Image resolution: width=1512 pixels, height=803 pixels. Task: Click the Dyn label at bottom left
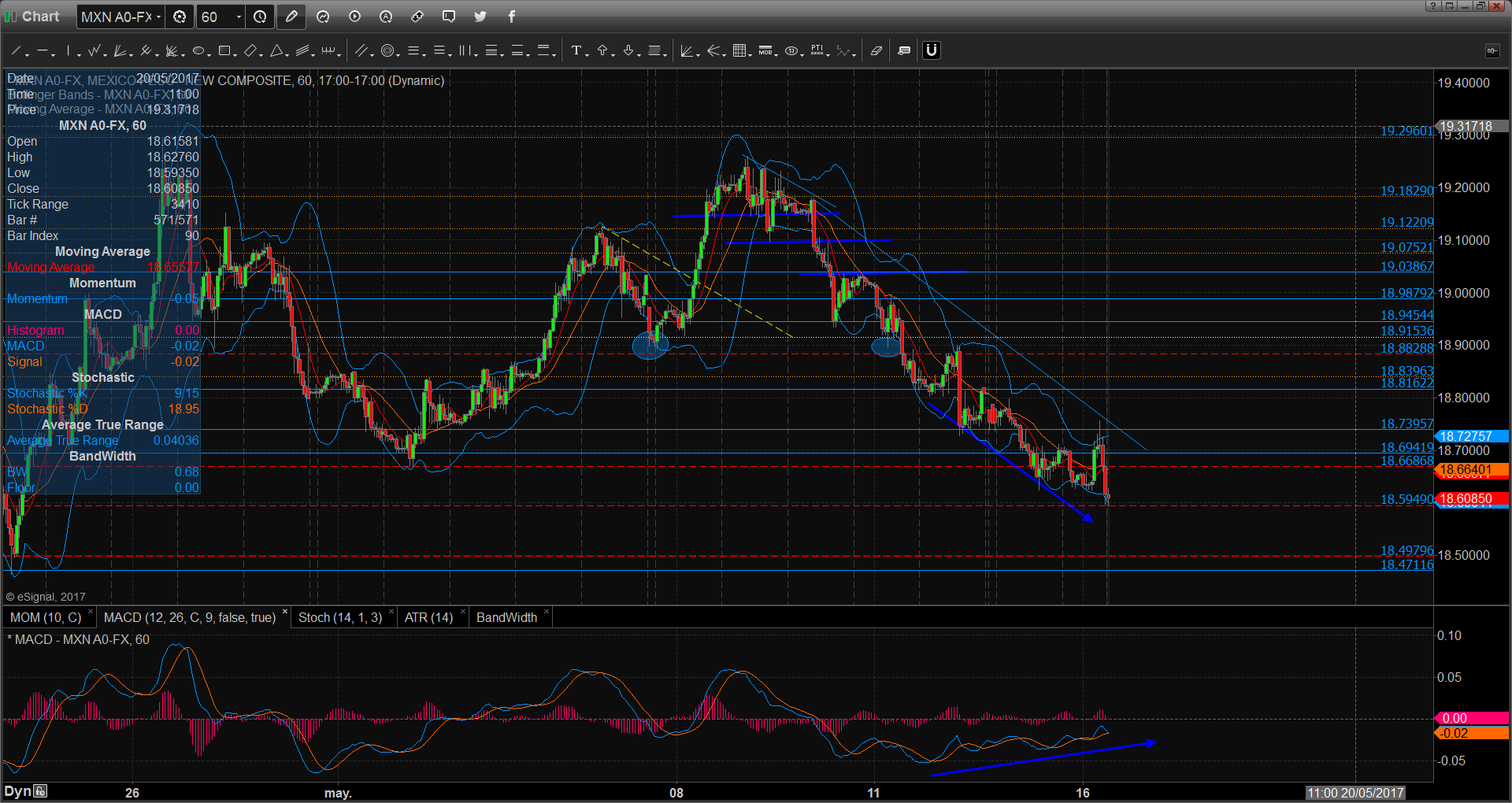pyautogui.click(x=17, y=791)
